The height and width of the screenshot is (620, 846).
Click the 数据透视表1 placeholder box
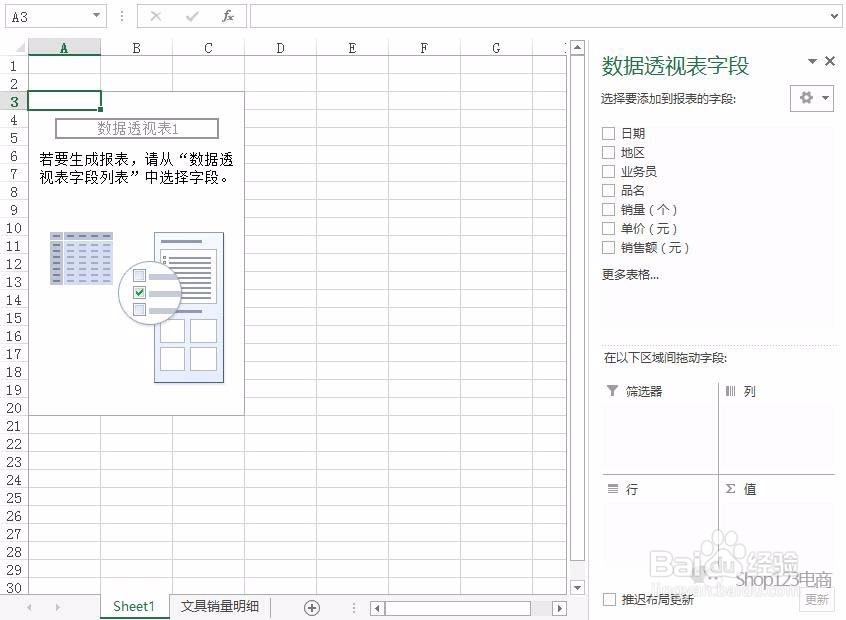pos(137,128)
